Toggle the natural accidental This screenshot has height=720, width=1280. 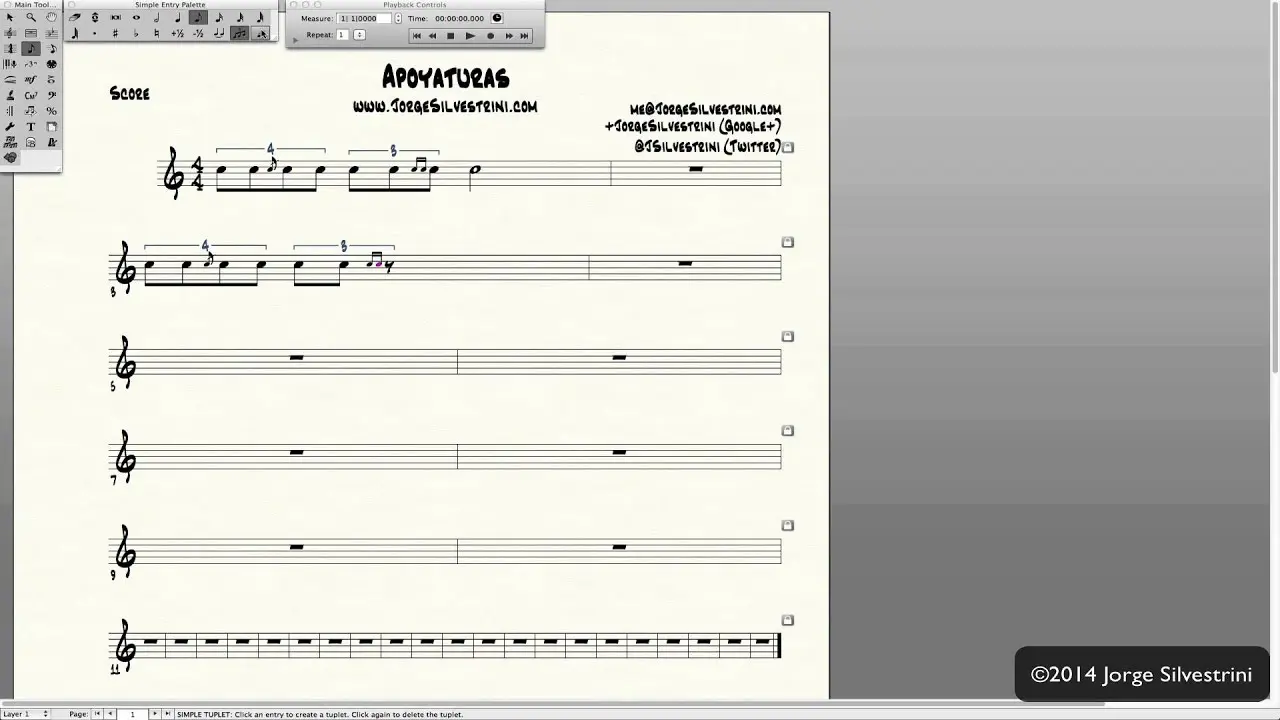(x=156, y=34)
